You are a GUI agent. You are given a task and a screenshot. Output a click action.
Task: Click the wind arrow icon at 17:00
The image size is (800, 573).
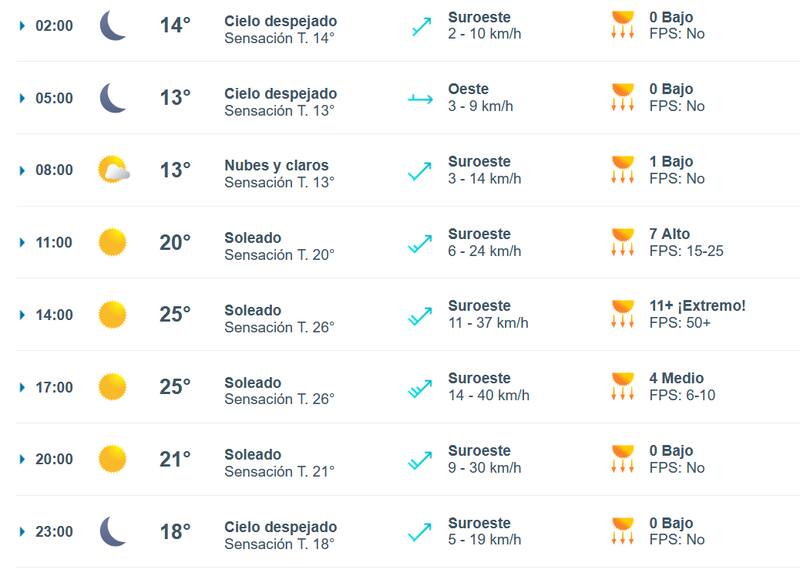tap(420, 388)
